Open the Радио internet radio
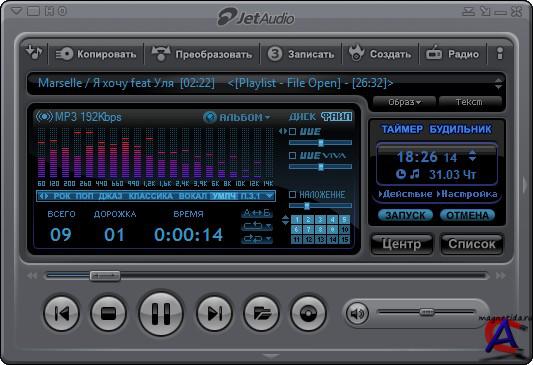Screen dimensions: 533x365 pos(452,54)
